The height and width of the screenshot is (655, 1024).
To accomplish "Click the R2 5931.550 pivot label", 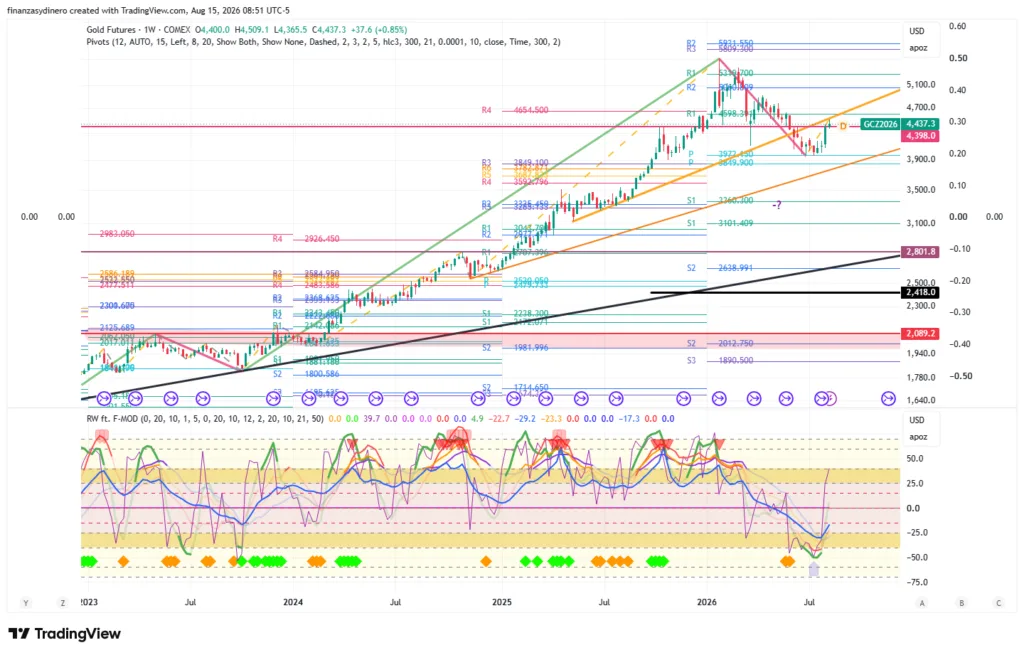I will (720, 43).
